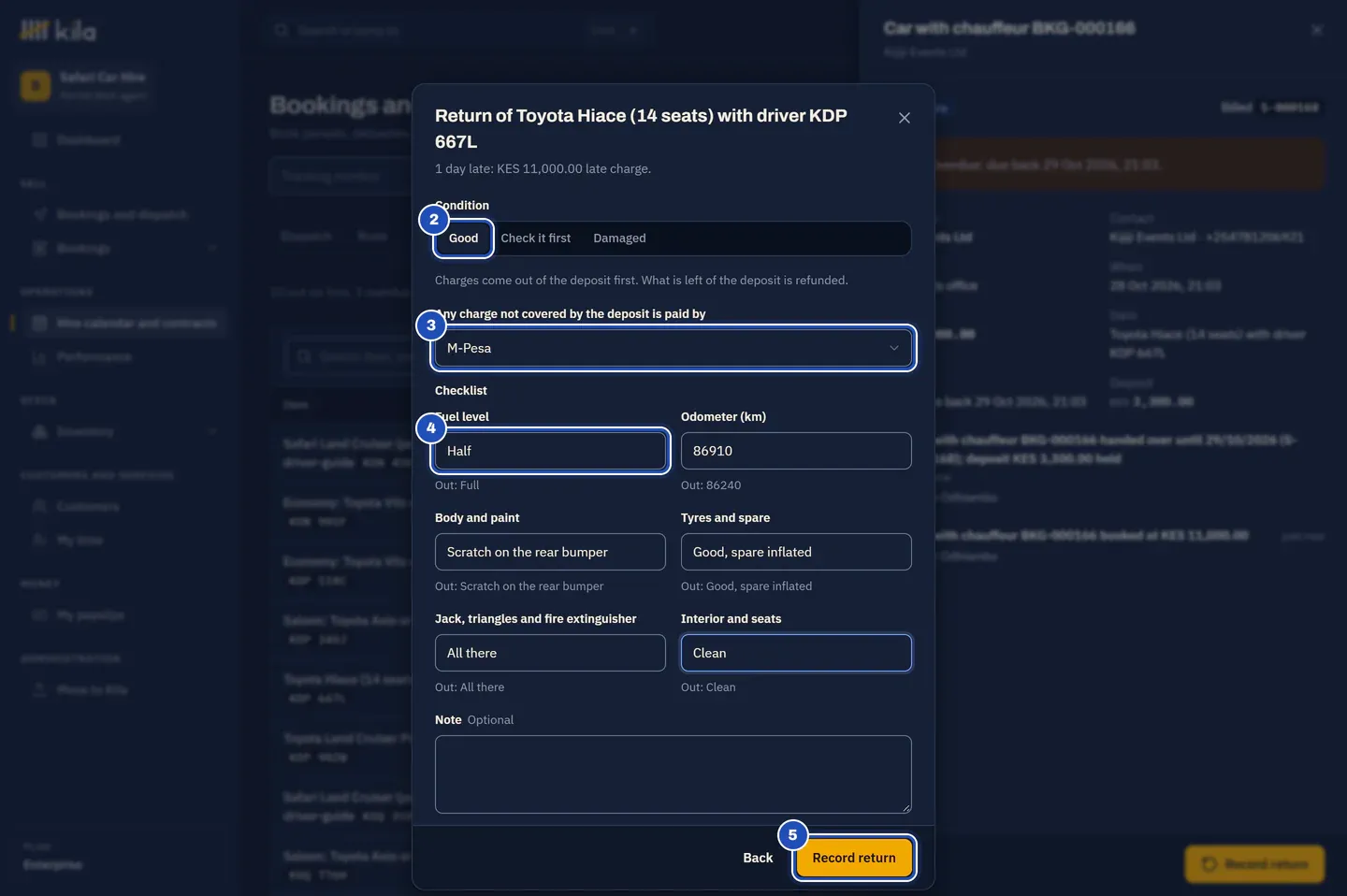Screen dimensions: 1347x896
Task: Click the "Odometer (km)" label
Action: [x=723, y=417]
